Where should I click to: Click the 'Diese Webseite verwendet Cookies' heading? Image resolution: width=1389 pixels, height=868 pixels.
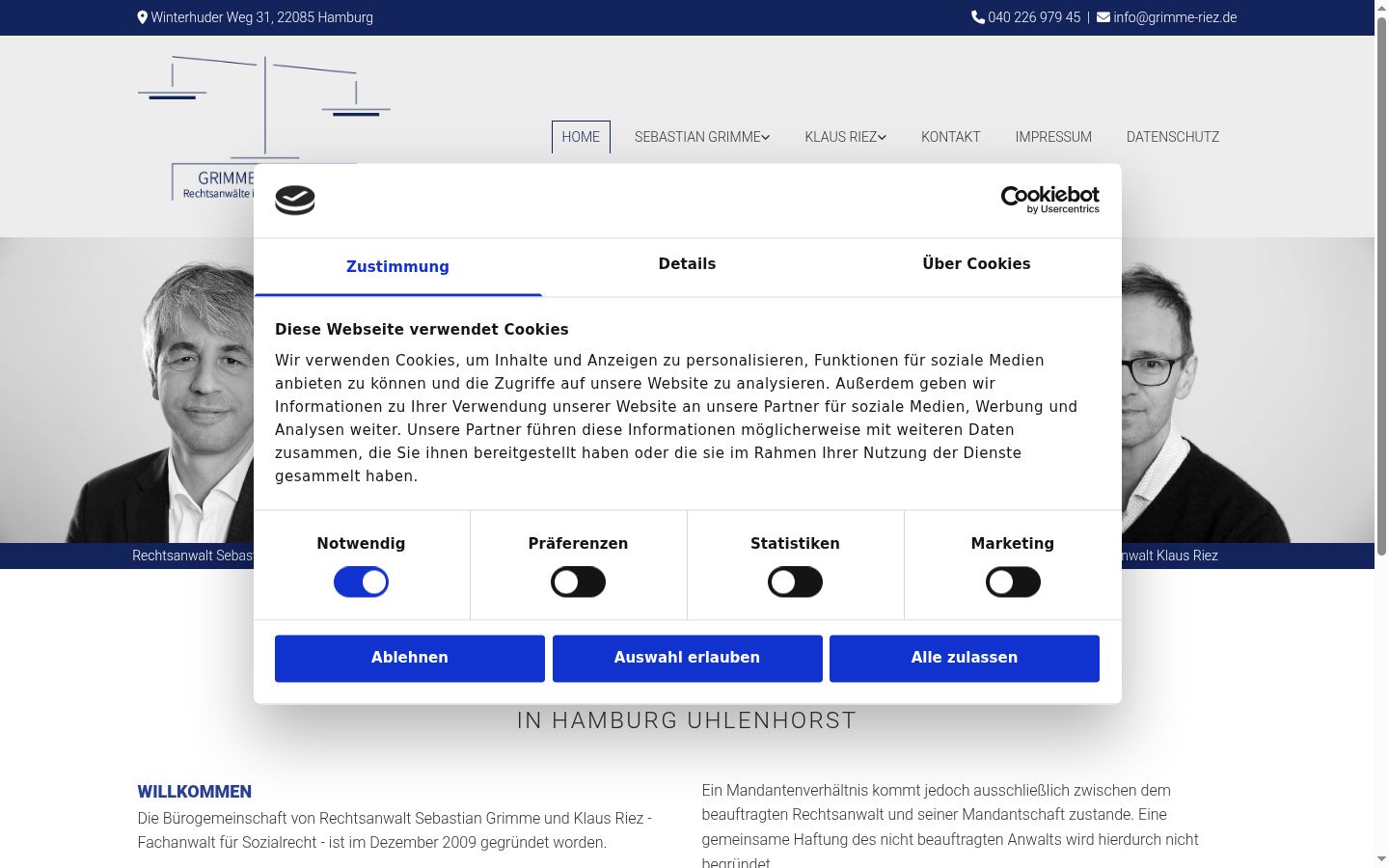tap(422, 330)
